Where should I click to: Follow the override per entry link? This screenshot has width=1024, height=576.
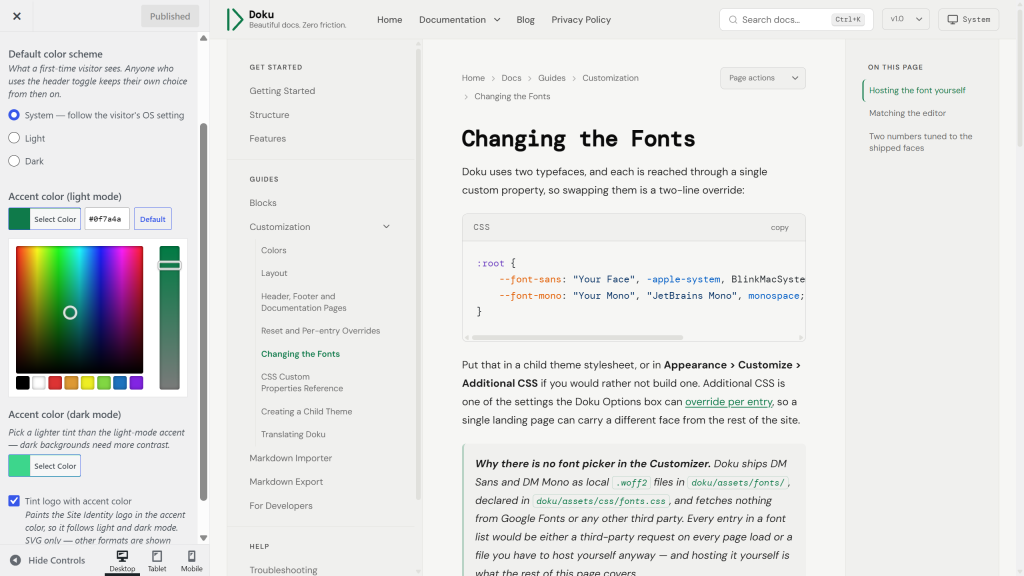coord(728,402)
